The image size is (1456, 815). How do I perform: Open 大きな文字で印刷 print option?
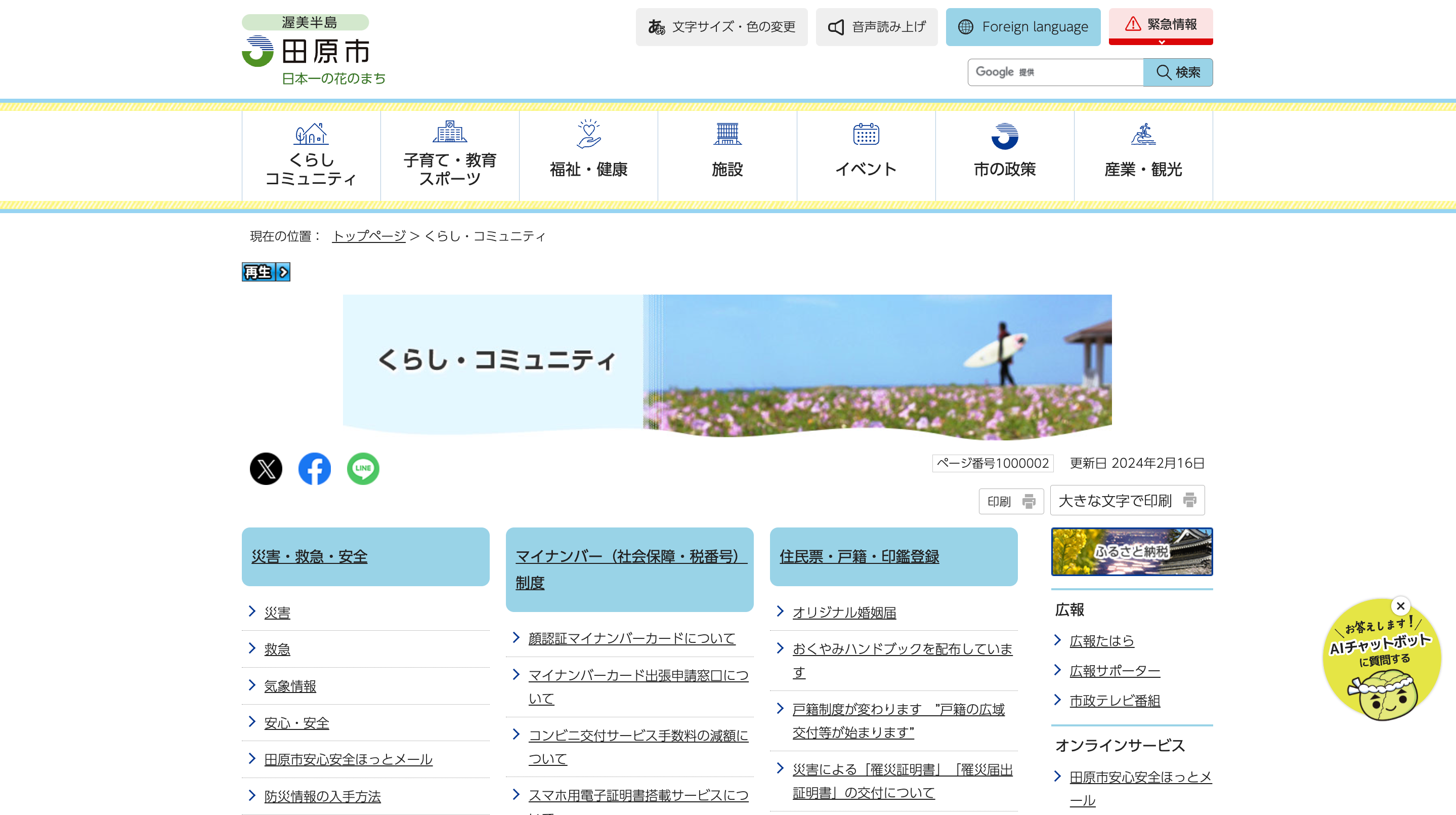coord(1127,501)
